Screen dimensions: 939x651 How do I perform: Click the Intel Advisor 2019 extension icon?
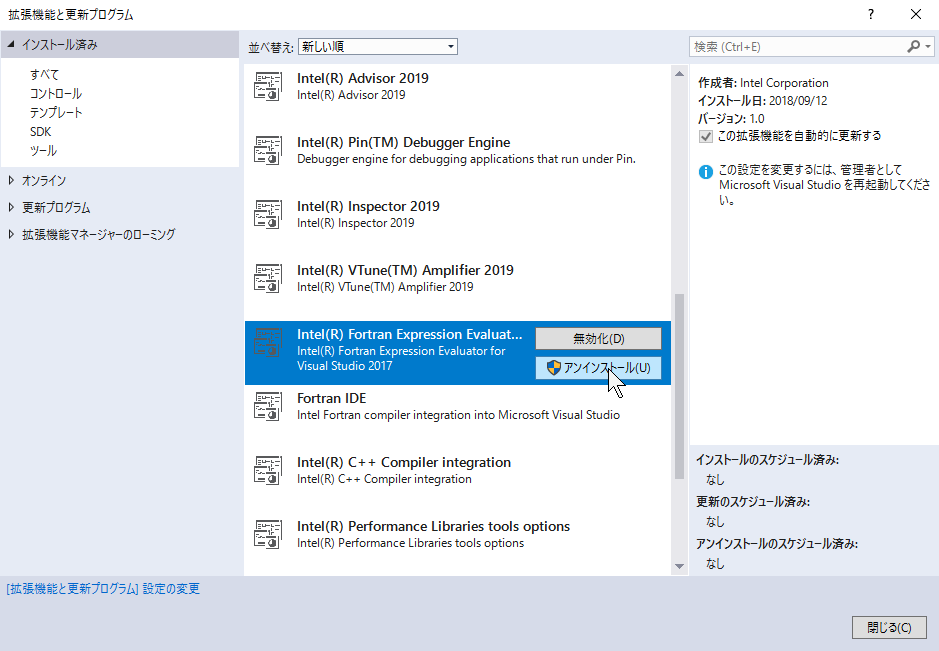pos(267,87)
